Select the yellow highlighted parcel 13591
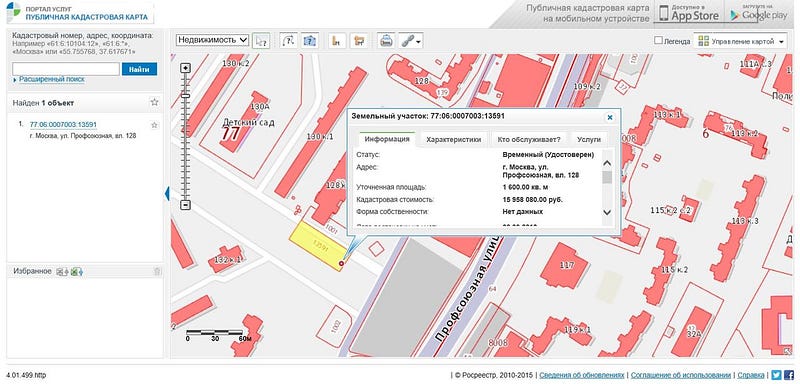The height and width of the screenshot is (384, 800). (x=319, y=246)
